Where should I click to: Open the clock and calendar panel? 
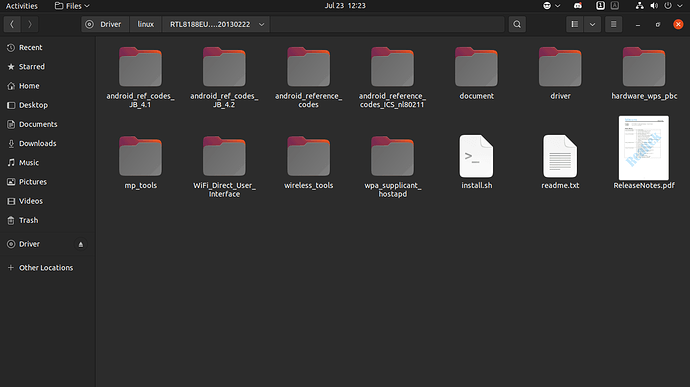tap(345, 6)
